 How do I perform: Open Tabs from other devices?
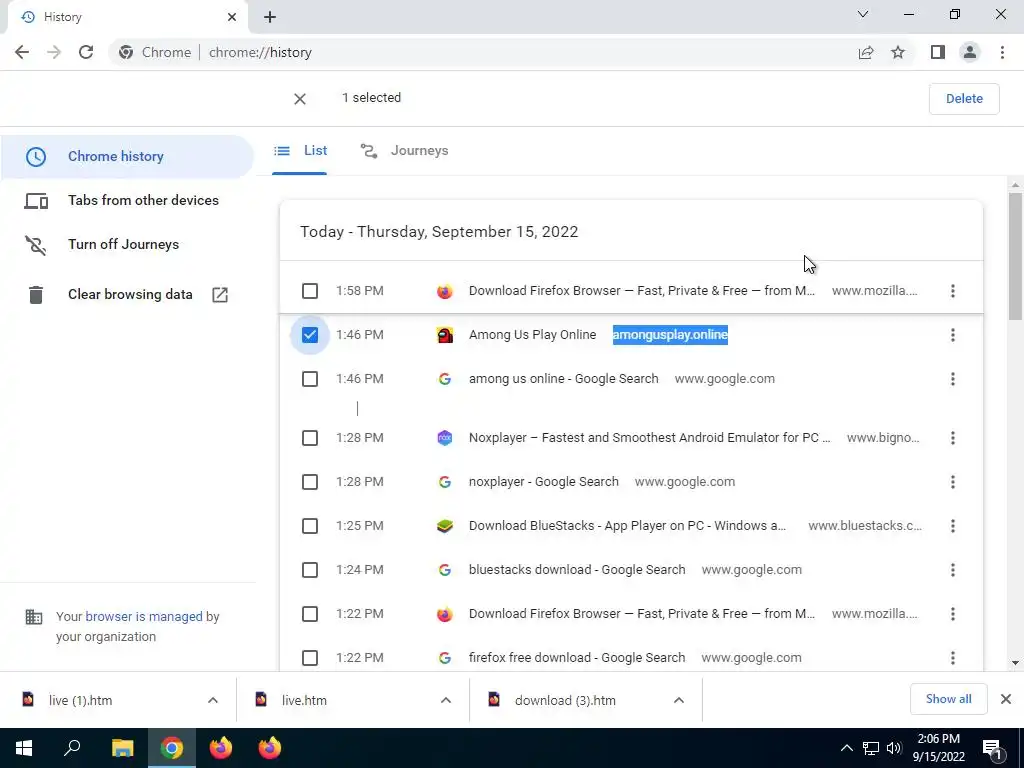coord(127,200)
